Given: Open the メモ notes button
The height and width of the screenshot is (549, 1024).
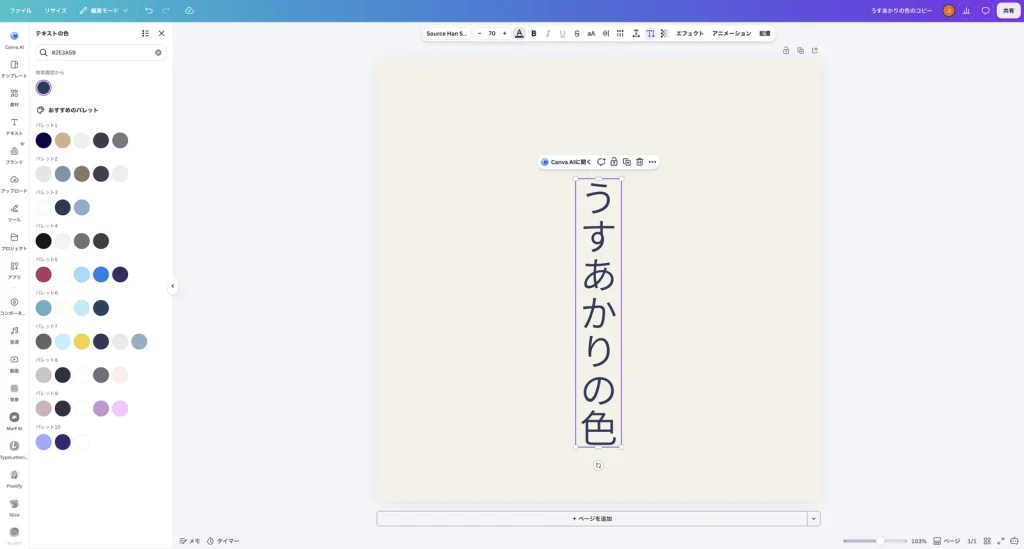Looking at the screenshot, I should [x=190, y=541].
